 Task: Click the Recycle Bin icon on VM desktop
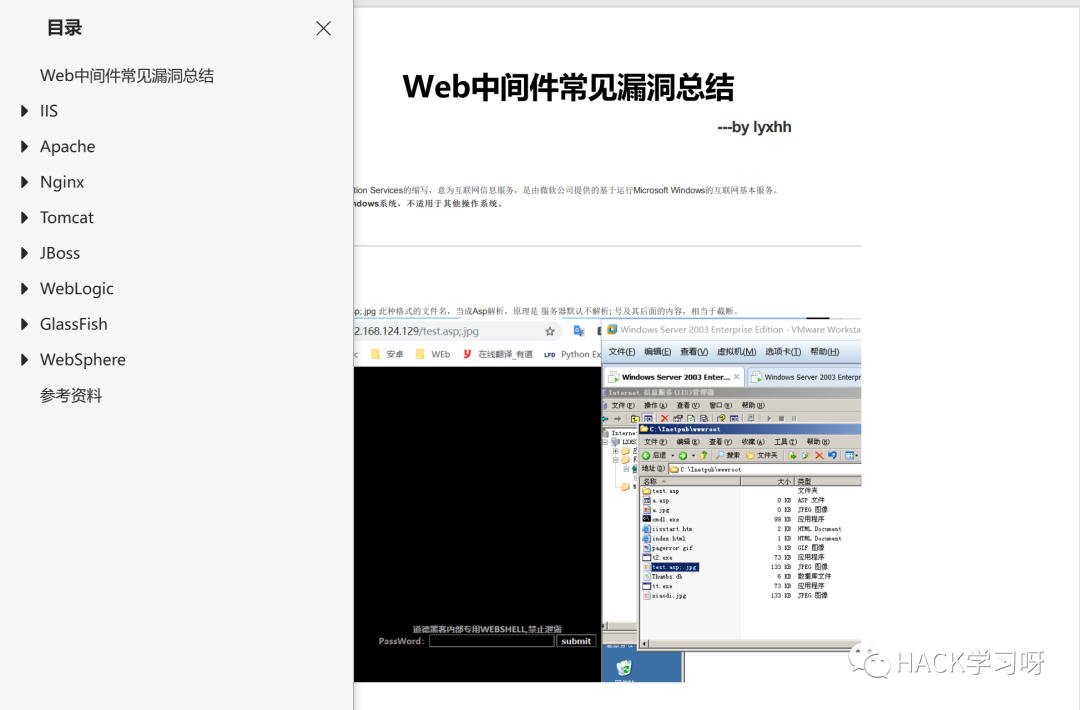pos(625,669)
